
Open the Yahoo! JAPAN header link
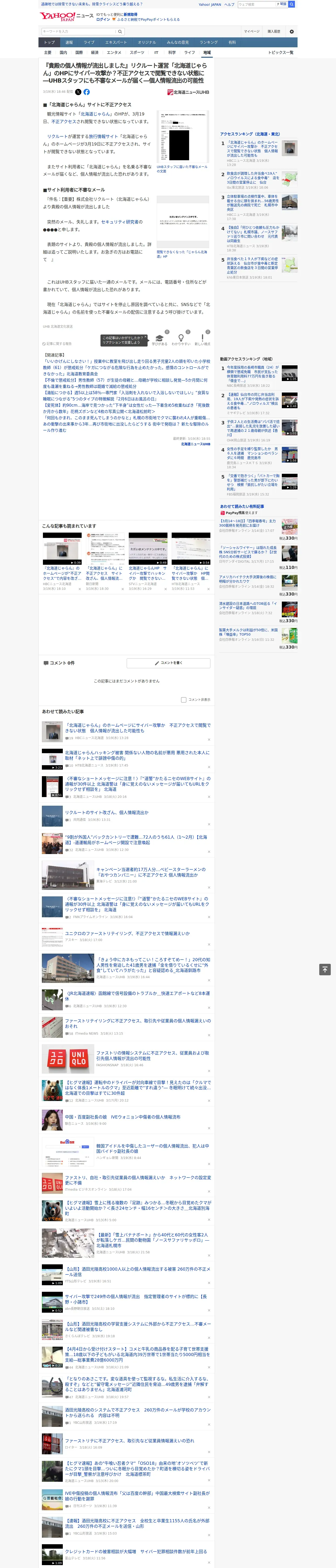tap(210, 4)
